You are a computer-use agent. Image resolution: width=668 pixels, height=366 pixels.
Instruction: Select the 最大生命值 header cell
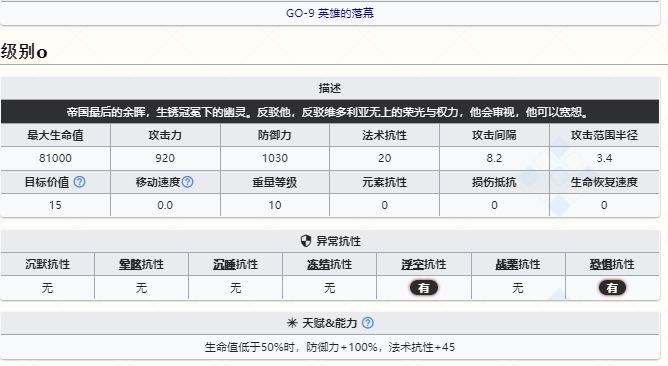(55, 135)
